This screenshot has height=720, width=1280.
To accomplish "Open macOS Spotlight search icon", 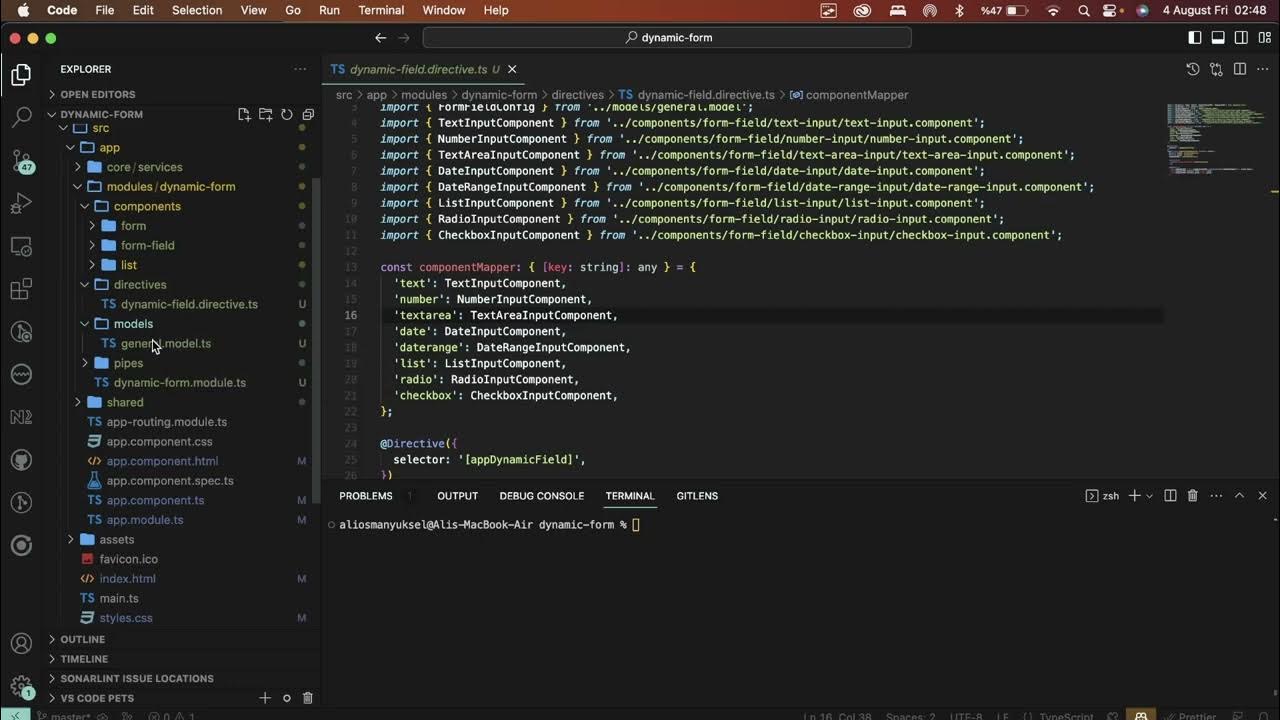I will coord(1083,10).
